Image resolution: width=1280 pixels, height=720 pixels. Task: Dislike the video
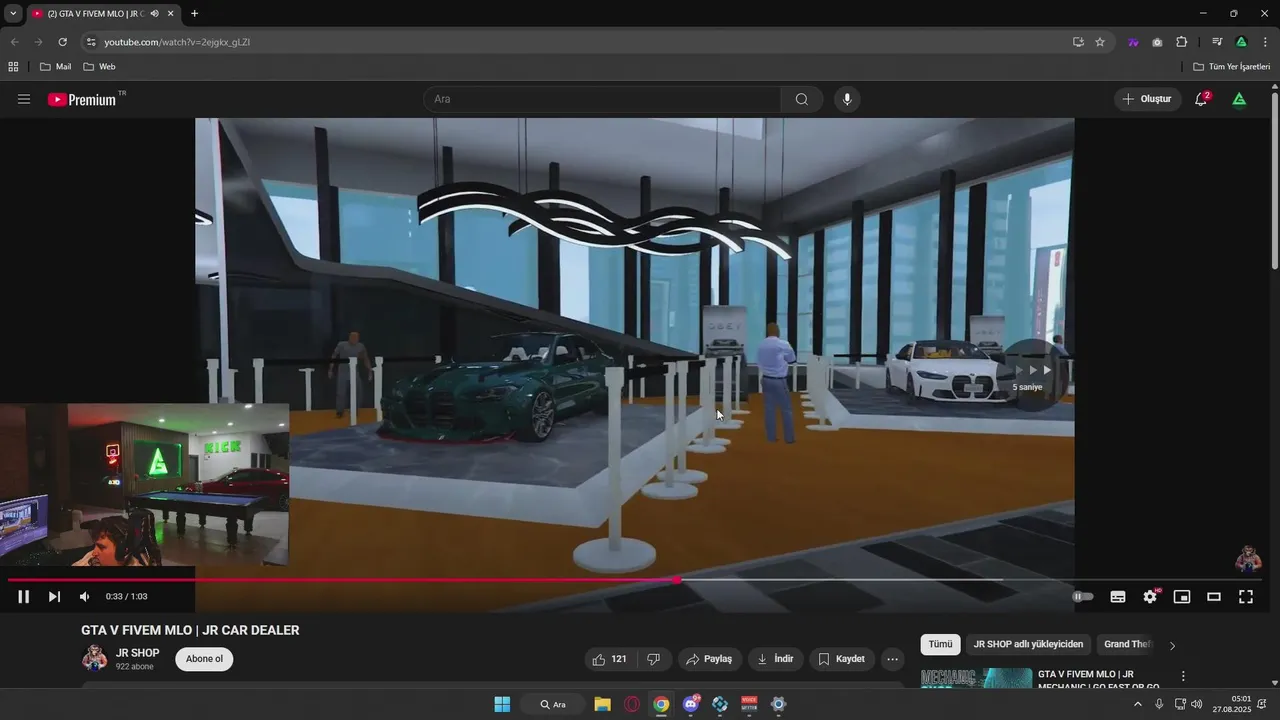pyautogui.click(x=654, y=659)
